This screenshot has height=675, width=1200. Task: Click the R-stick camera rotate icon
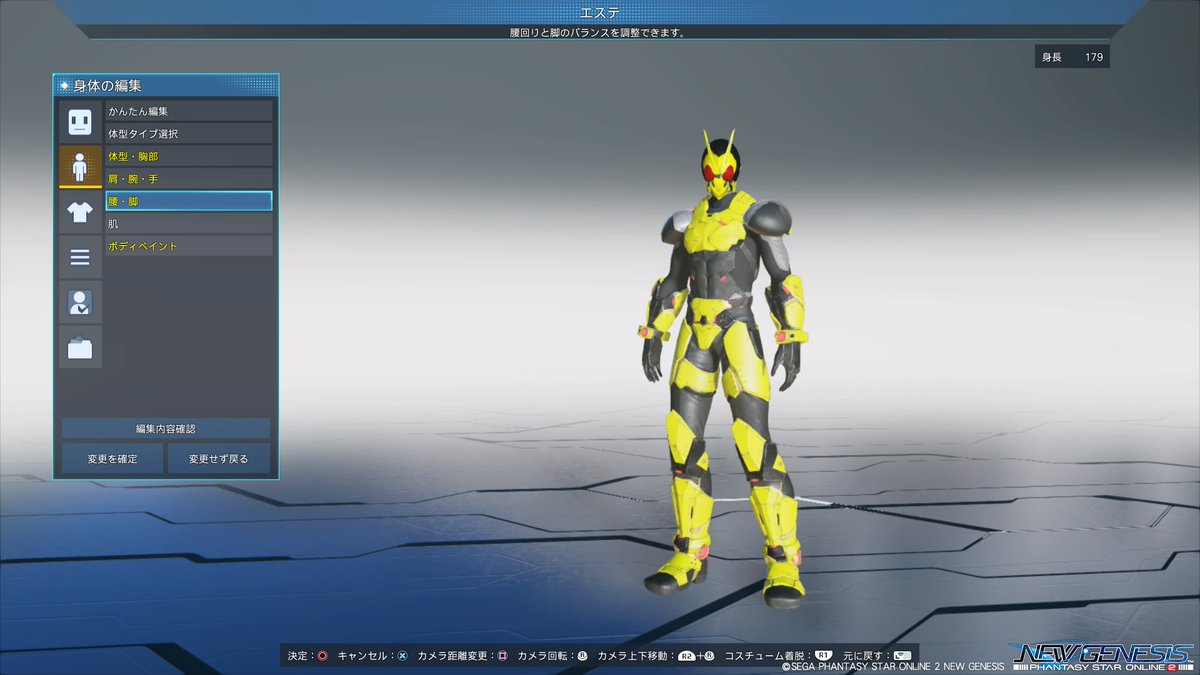tap(582, 656)
